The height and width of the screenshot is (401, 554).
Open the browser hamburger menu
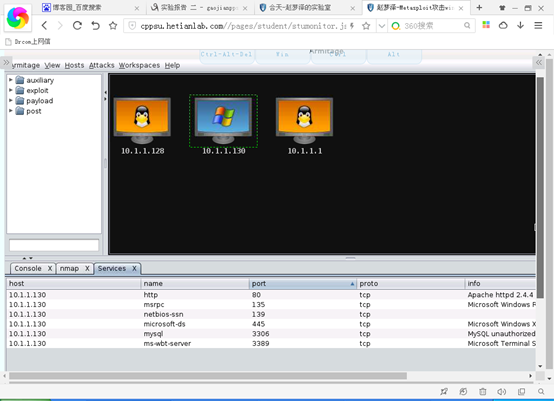(x=538, y=25)
